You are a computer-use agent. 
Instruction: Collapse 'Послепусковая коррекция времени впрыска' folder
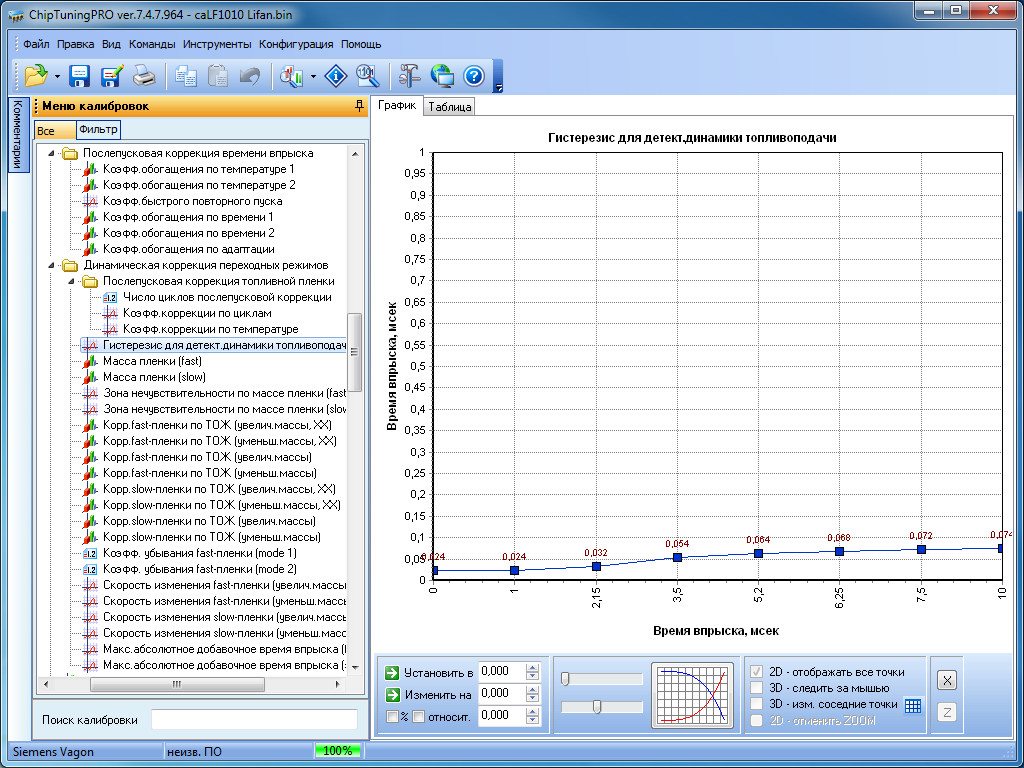(52, 153)
